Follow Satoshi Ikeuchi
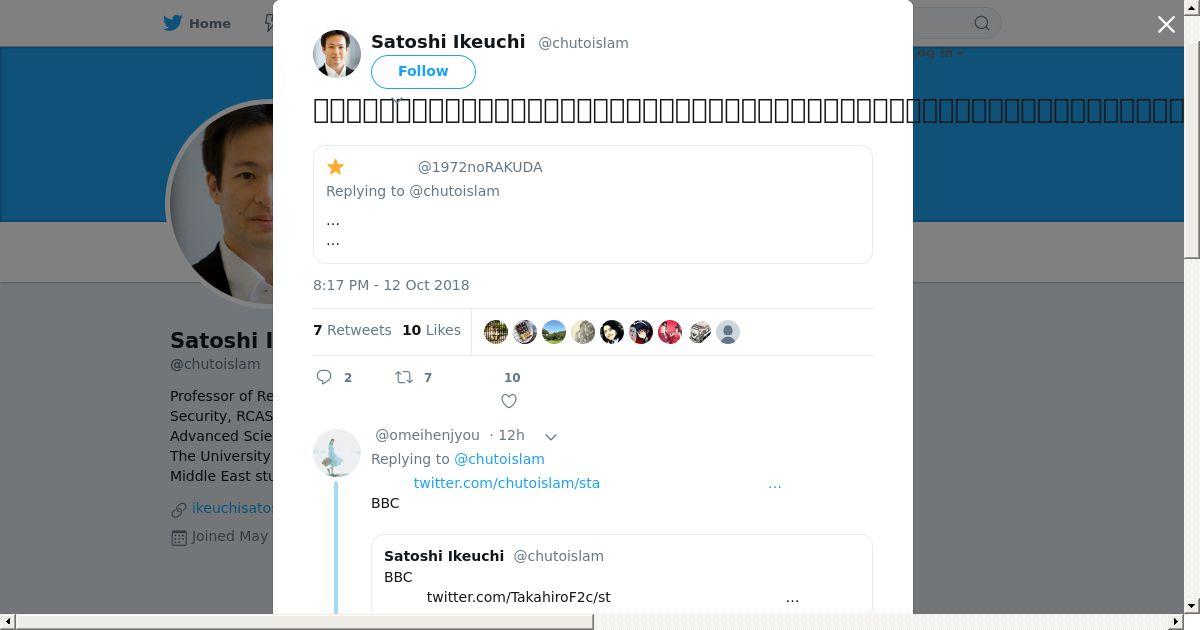This screenshot has width=1200, height=630. pyautogui.click(x=423, y=71)
